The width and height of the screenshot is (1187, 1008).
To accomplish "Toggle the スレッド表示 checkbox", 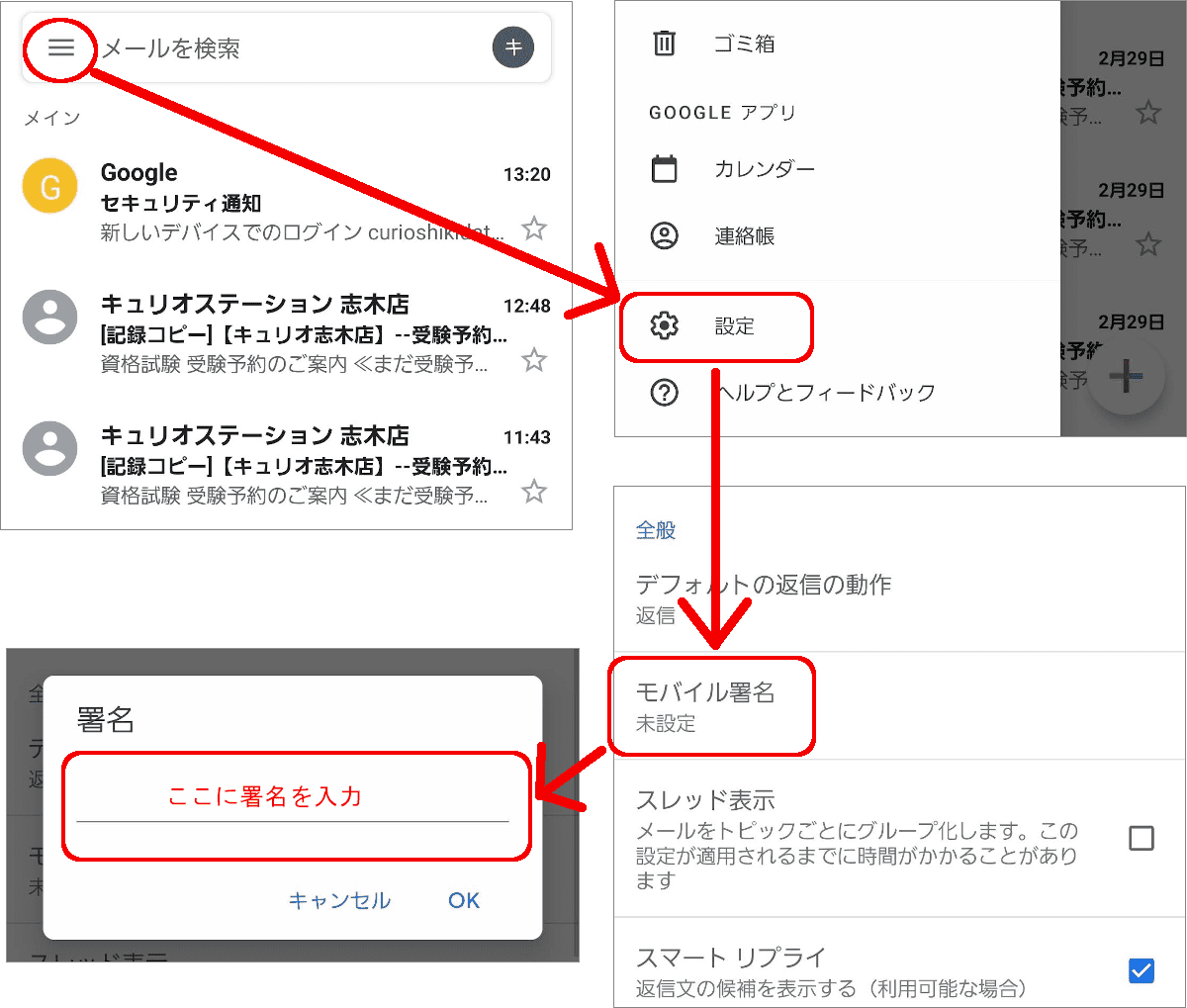I will click(1141, 839).
